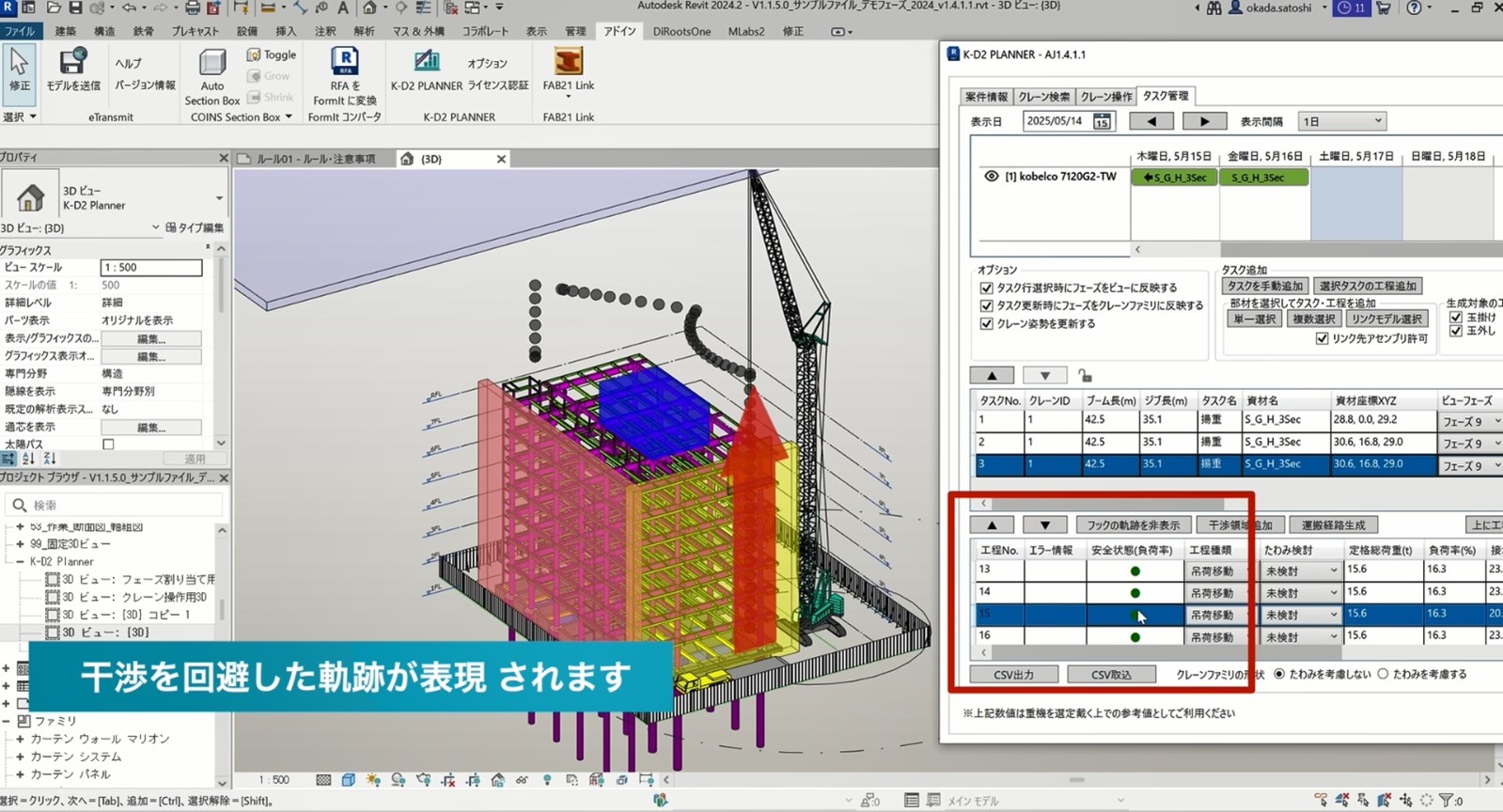Switch to the 案件情報 tab

(986, 97)
